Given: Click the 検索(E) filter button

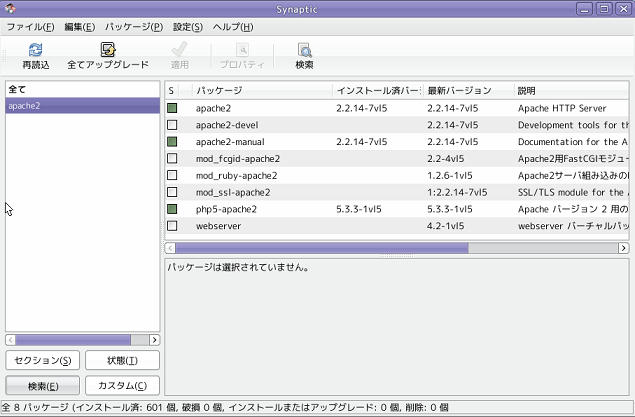Looking at the screenshot, I should point(43,386).
